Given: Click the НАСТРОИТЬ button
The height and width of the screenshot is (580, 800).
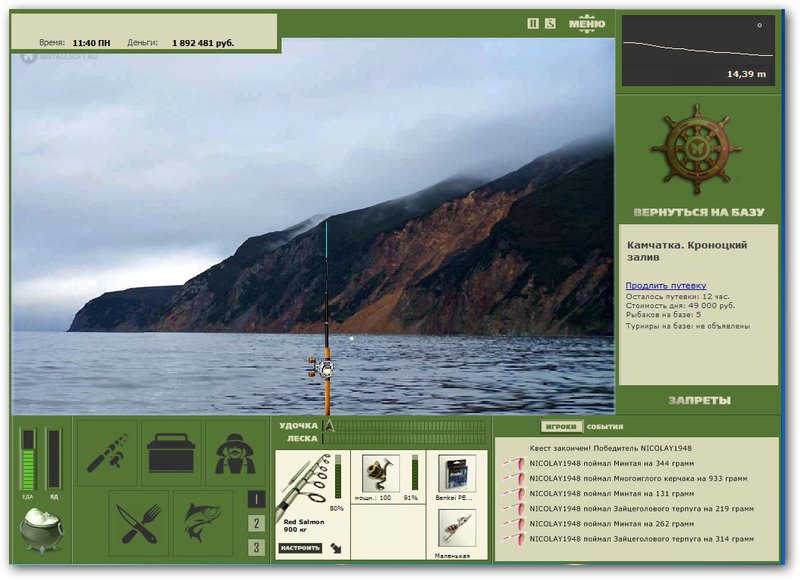Looking at the screenshot, I should pos(300,548).
